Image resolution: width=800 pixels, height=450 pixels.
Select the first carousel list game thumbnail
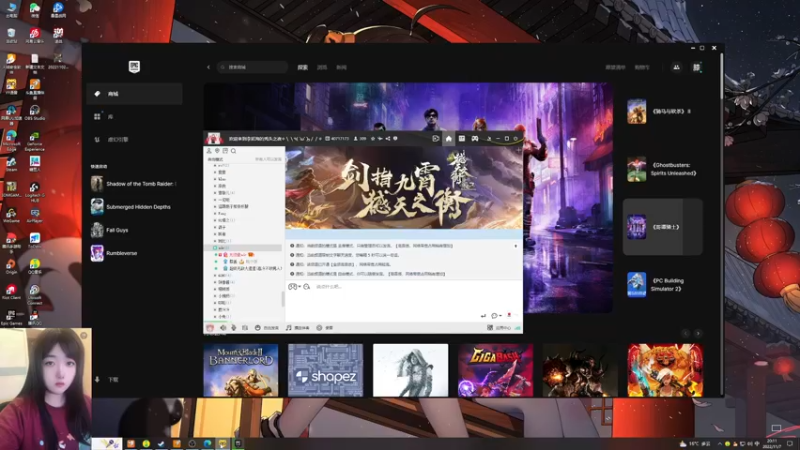pyautogui.click(x=636, y=111)
